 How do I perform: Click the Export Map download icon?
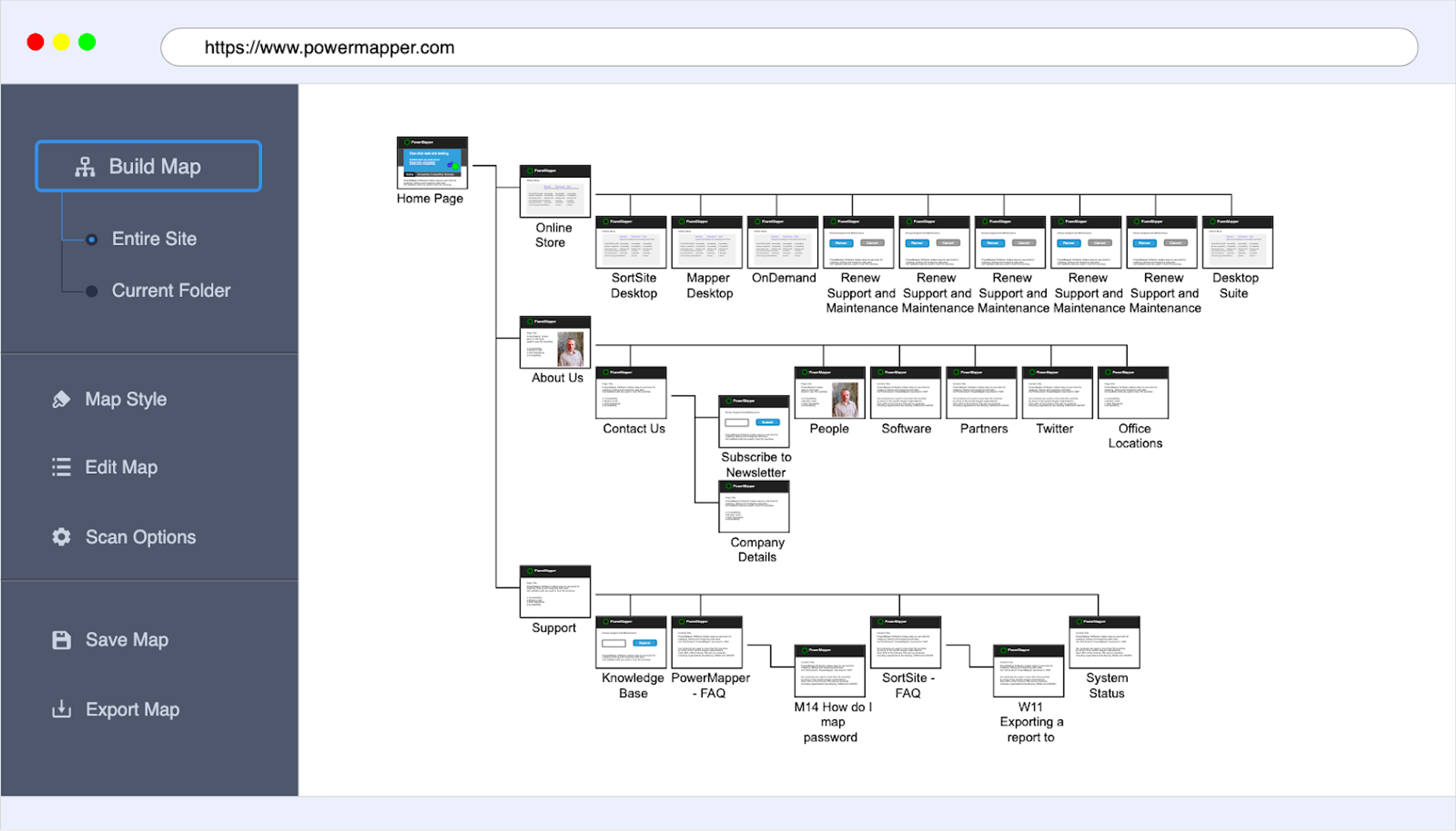[61, 709]
